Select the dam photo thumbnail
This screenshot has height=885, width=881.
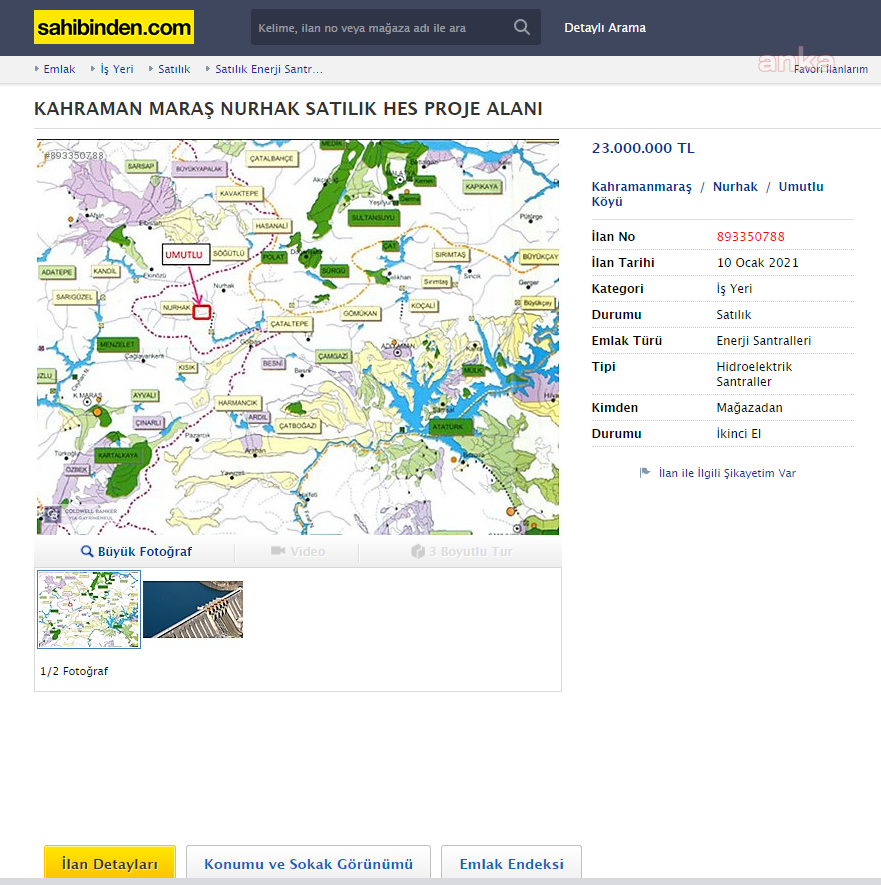(193, 610)
